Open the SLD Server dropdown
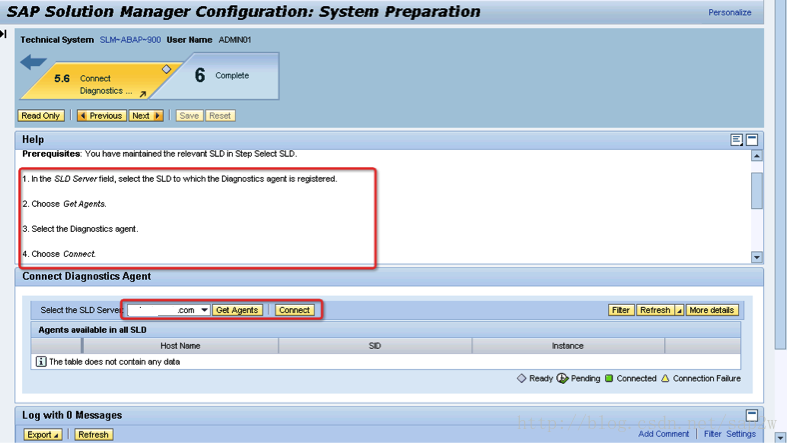Viewport: 788px width, 443px height. point(204,310)
